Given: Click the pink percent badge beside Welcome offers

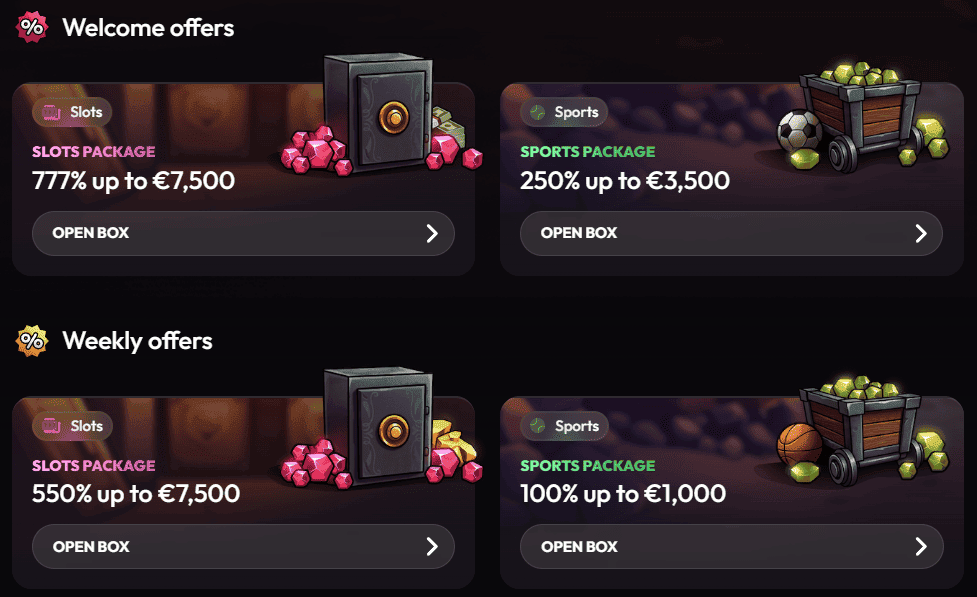Looking at the screenshot, I should (30, 27).
